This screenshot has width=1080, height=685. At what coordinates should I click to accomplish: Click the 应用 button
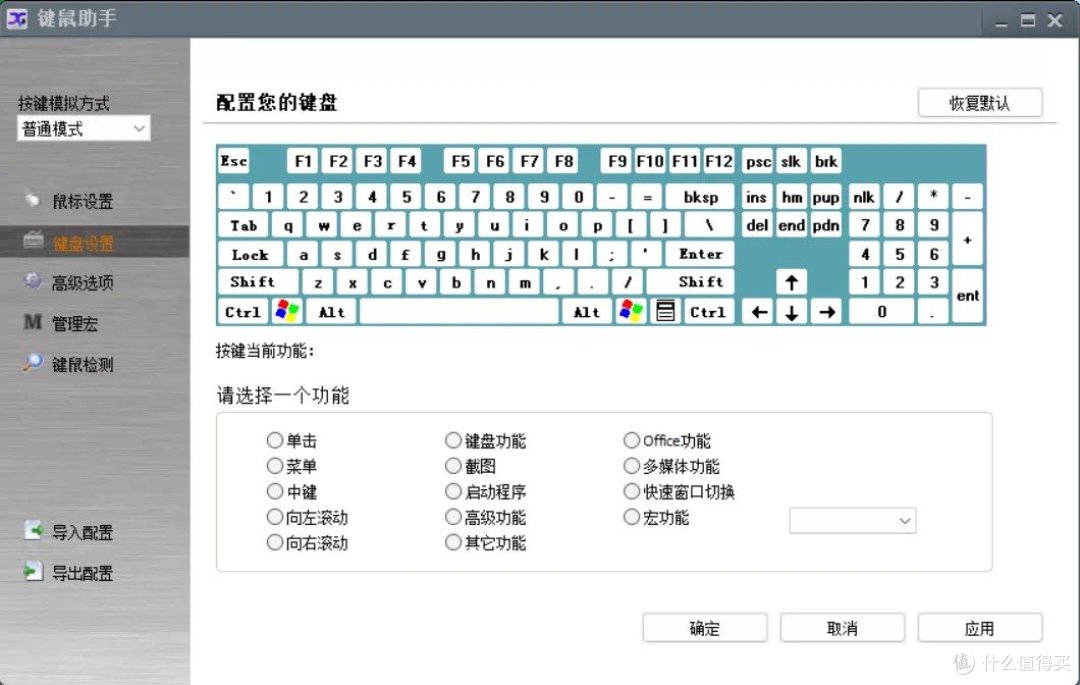pyautogui.click(x=980, y=627)
